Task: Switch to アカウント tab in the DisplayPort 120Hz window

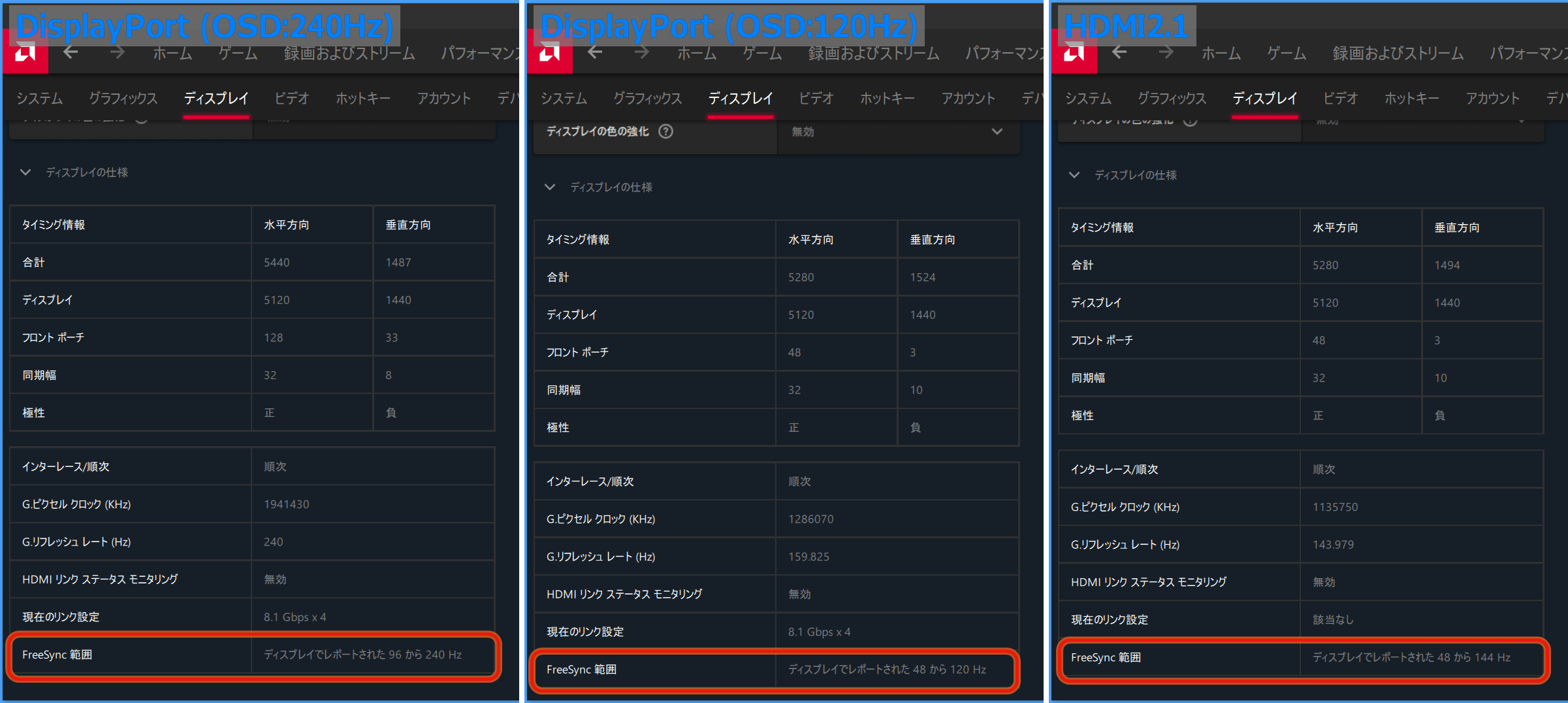Action: pos(968,99)
